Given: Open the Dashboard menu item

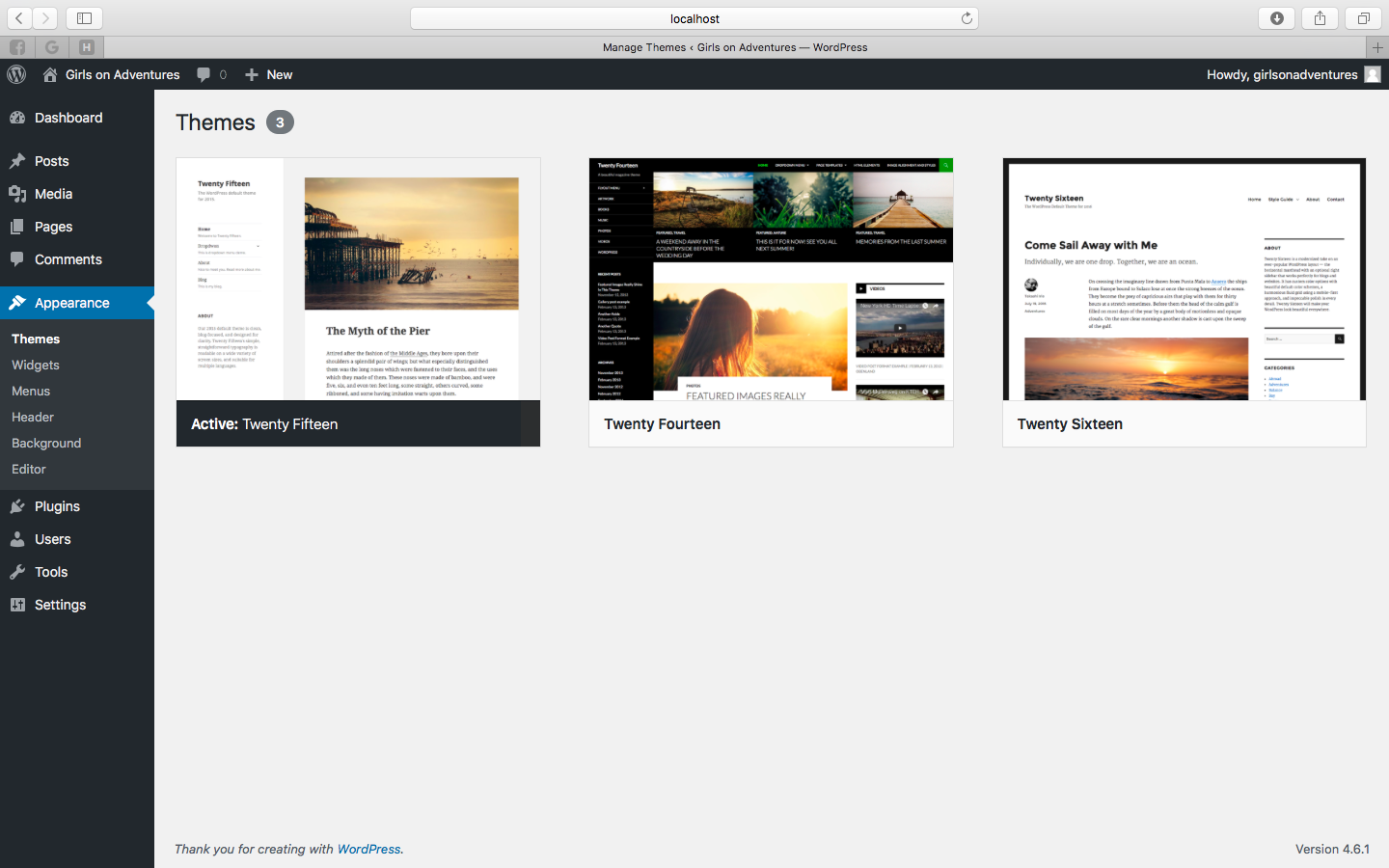Looking at the screenshot, I should pyautogui.click(x=77, y=118).
